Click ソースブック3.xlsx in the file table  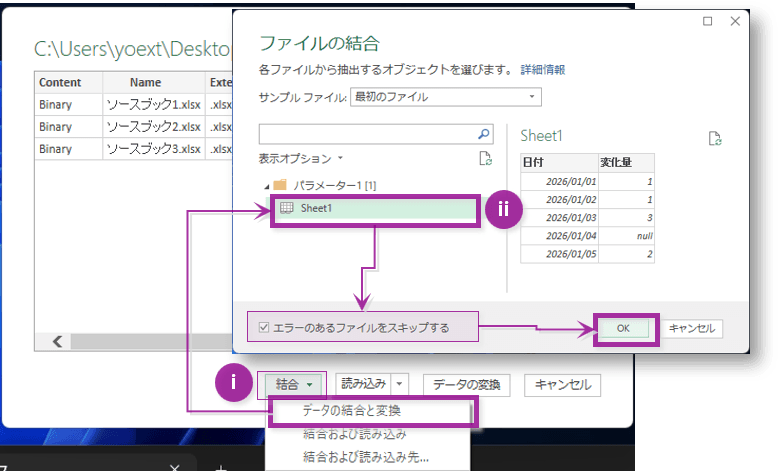pyautogui.click(x=154, y=149)
